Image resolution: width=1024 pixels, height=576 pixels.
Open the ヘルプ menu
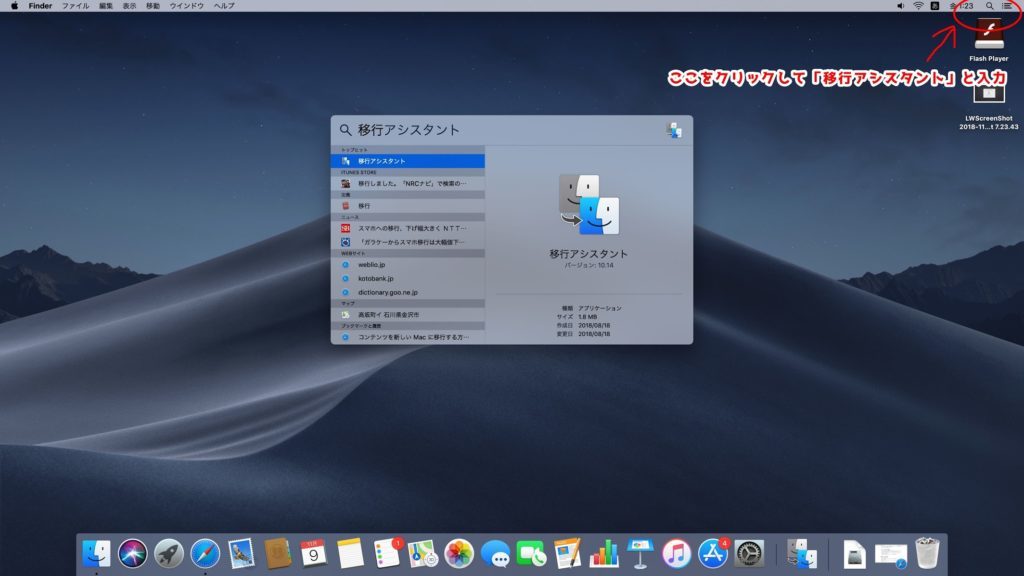tap(224, 6)
